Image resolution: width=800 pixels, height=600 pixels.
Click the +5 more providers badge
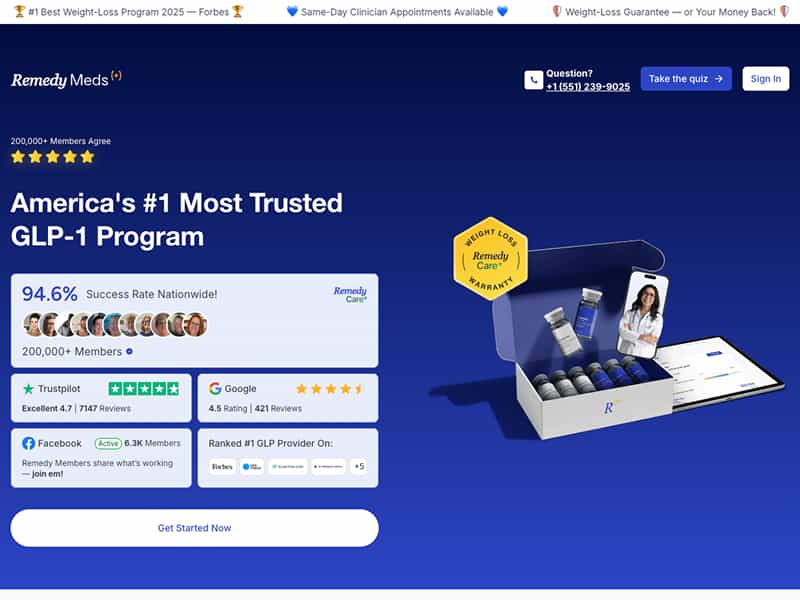[x=359, y=466]
